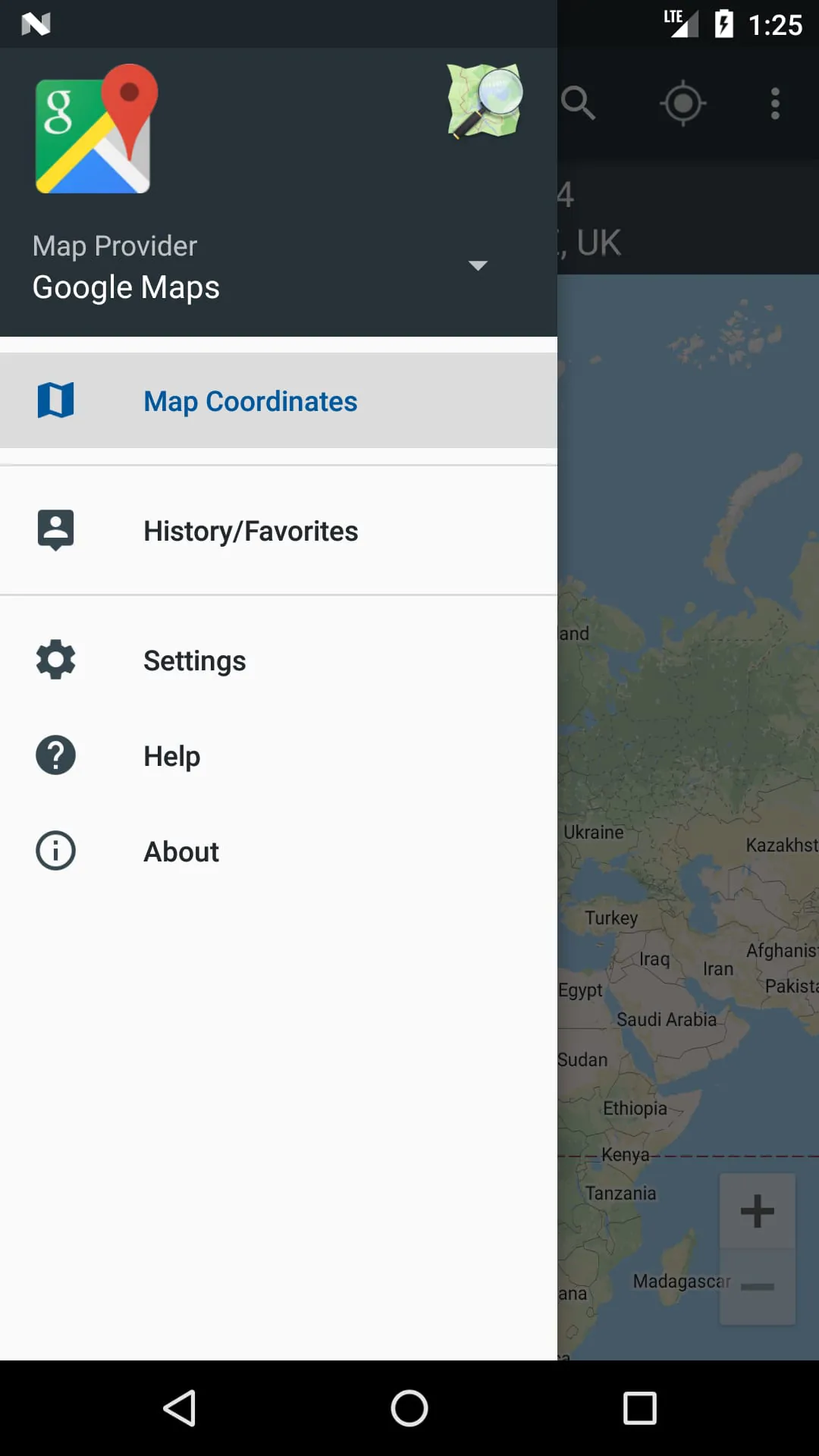Tap the About info icon
The height and width of the screenshot is (1456, 819).
point(55,850)
